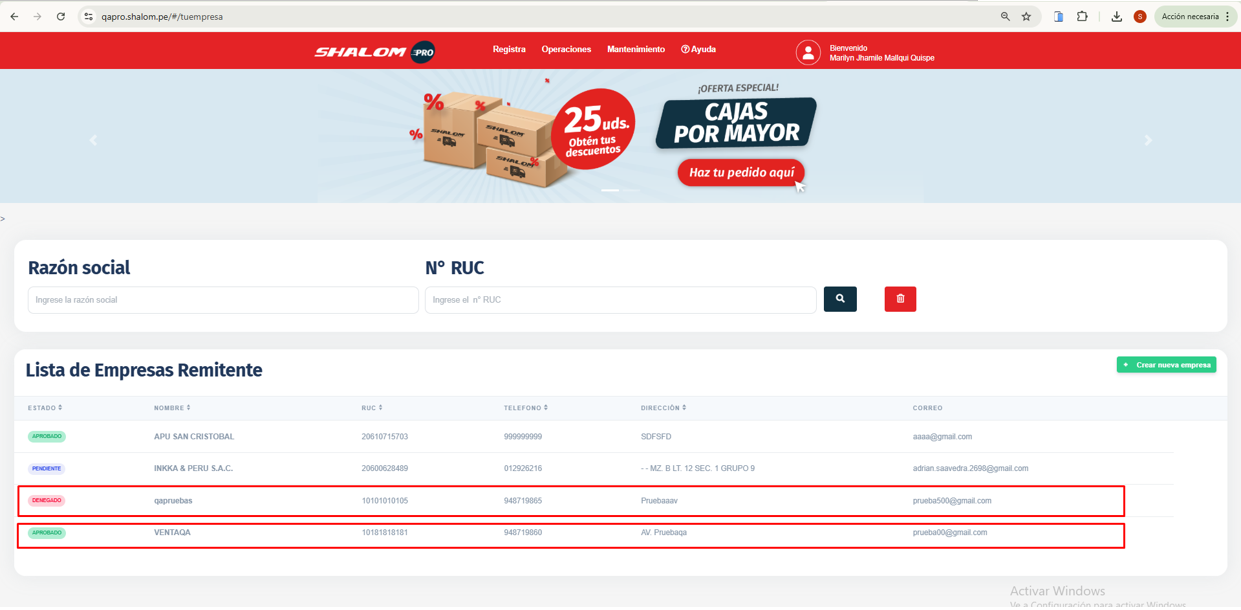Sort table by Estado column
This screenshot has width=1241, height=610.
45,408
